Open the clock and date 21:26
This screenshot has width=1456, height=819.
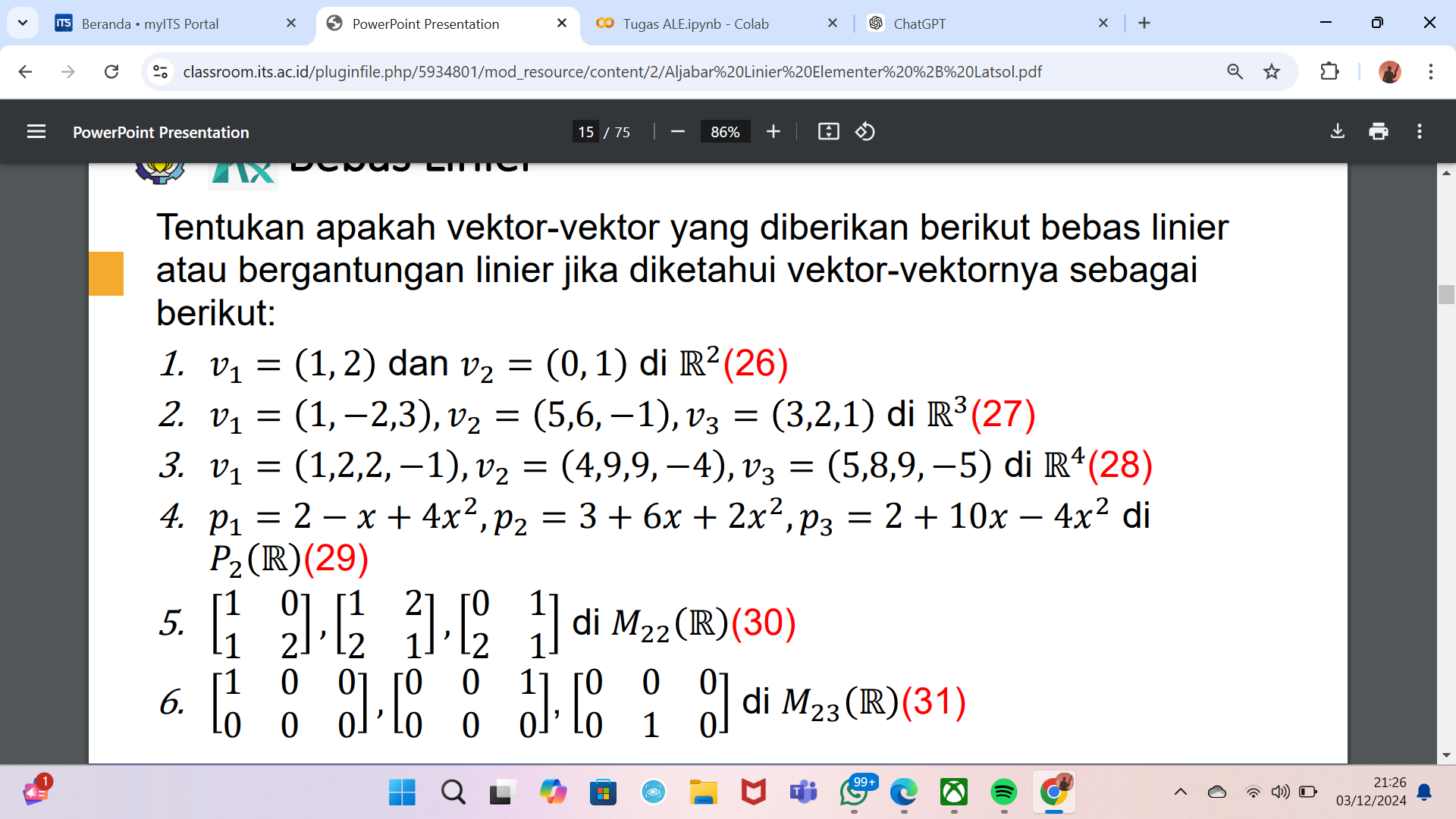click(1371, 792)
